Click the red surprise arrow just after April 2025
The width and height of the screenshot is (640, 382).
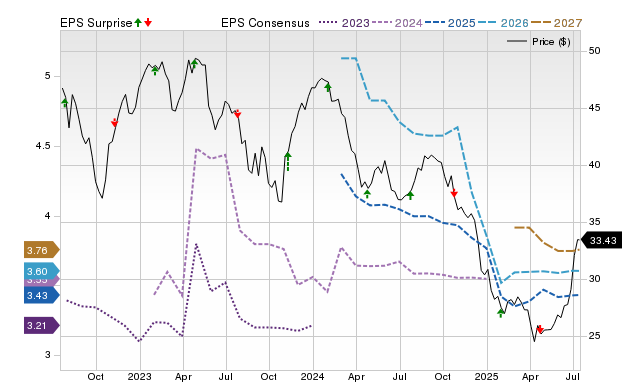(x=540, y=329)
